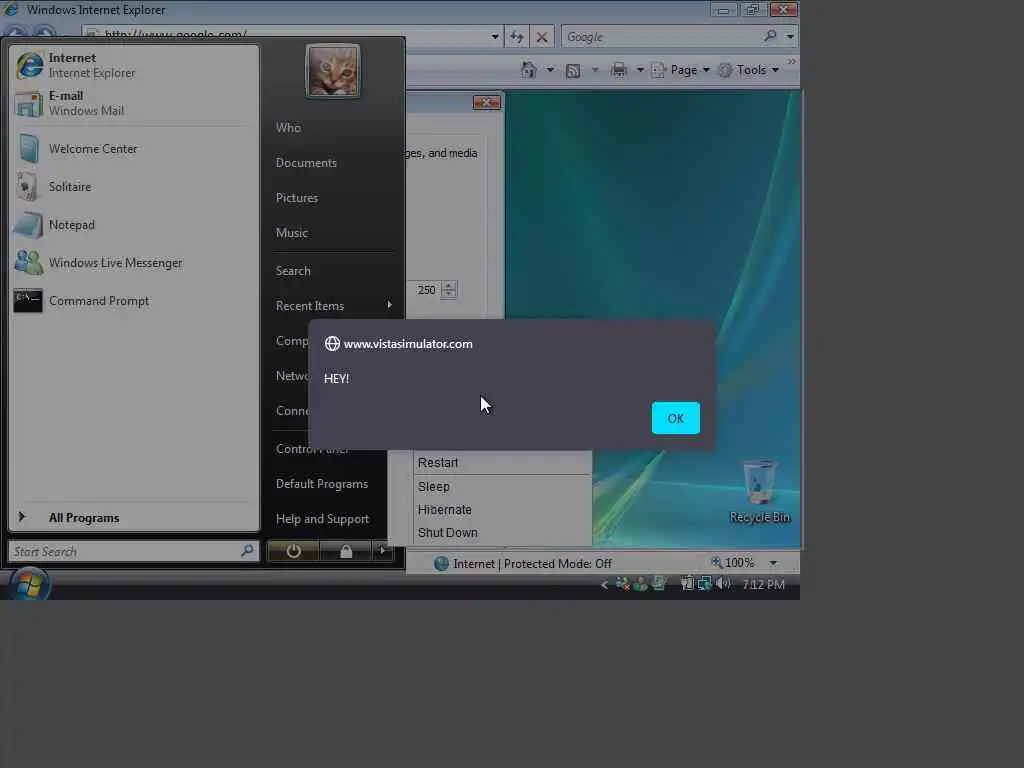Open the Print dropdown arrow
Image resolution: width=1024 pixels, height=768 pixels.
coord(640,70)
